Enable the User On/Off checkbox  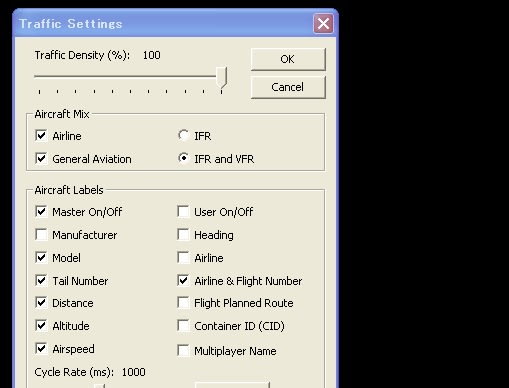(x=183, y=211)
